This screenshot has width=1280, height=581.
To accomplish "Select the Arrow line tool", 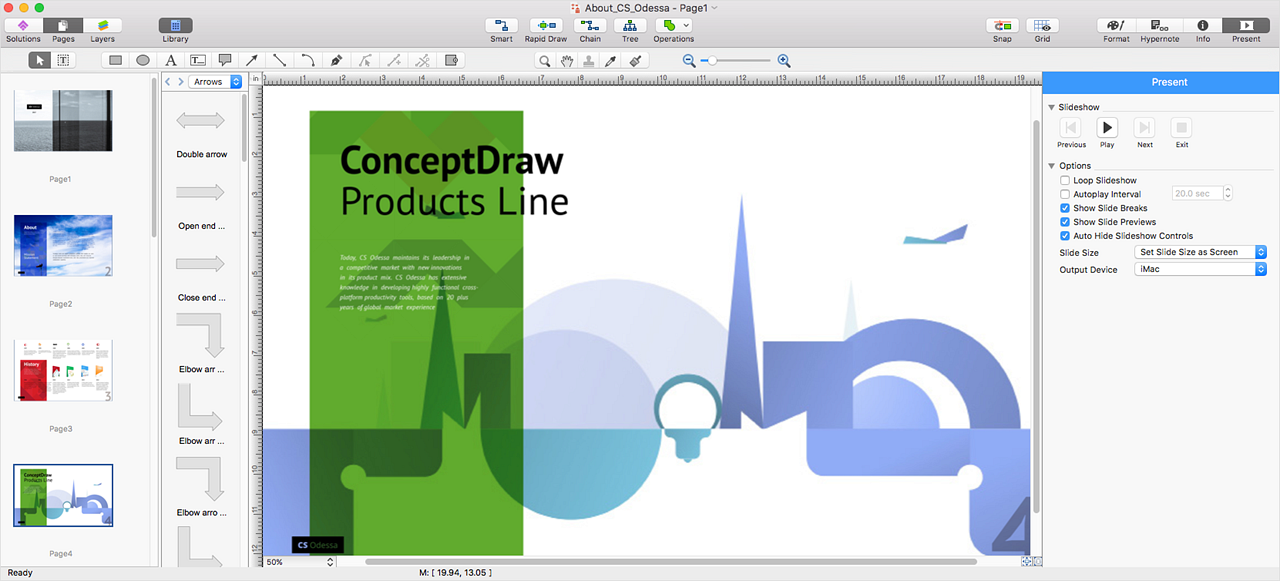I will pos(253,60).
